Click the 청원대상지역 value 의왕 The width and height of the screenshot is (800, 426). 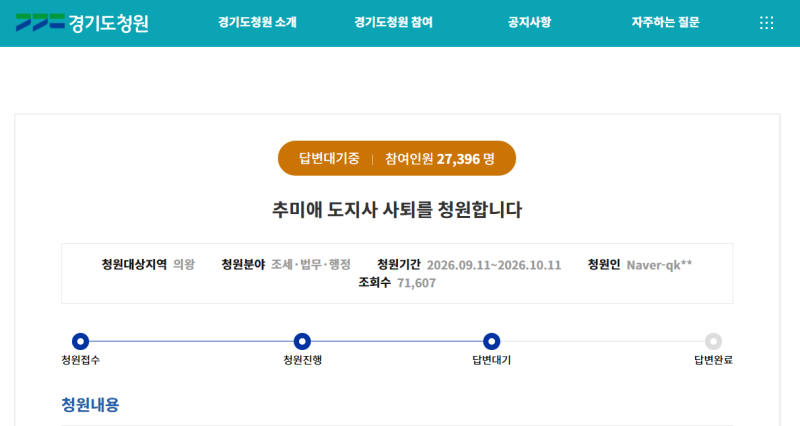(x=184, y=264)
